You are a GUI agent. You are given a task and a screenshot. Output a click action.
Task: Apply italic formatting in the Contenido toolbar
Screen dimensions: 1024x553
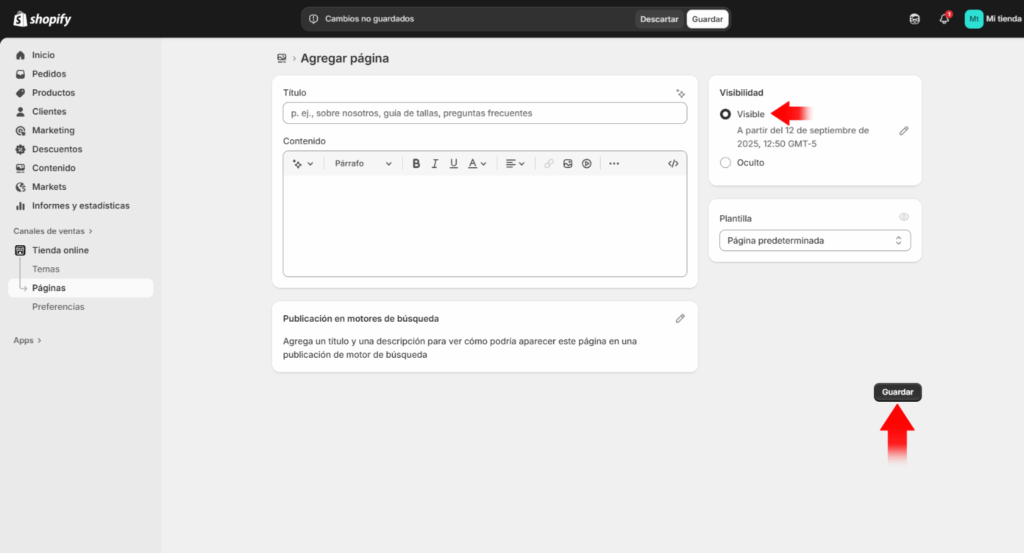(435, 163)
